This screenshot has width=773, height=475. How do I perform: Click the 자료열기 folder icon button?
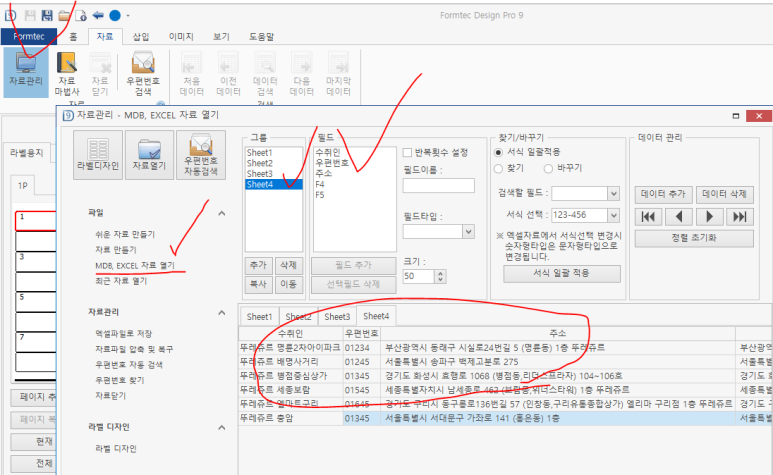[149, 155]
